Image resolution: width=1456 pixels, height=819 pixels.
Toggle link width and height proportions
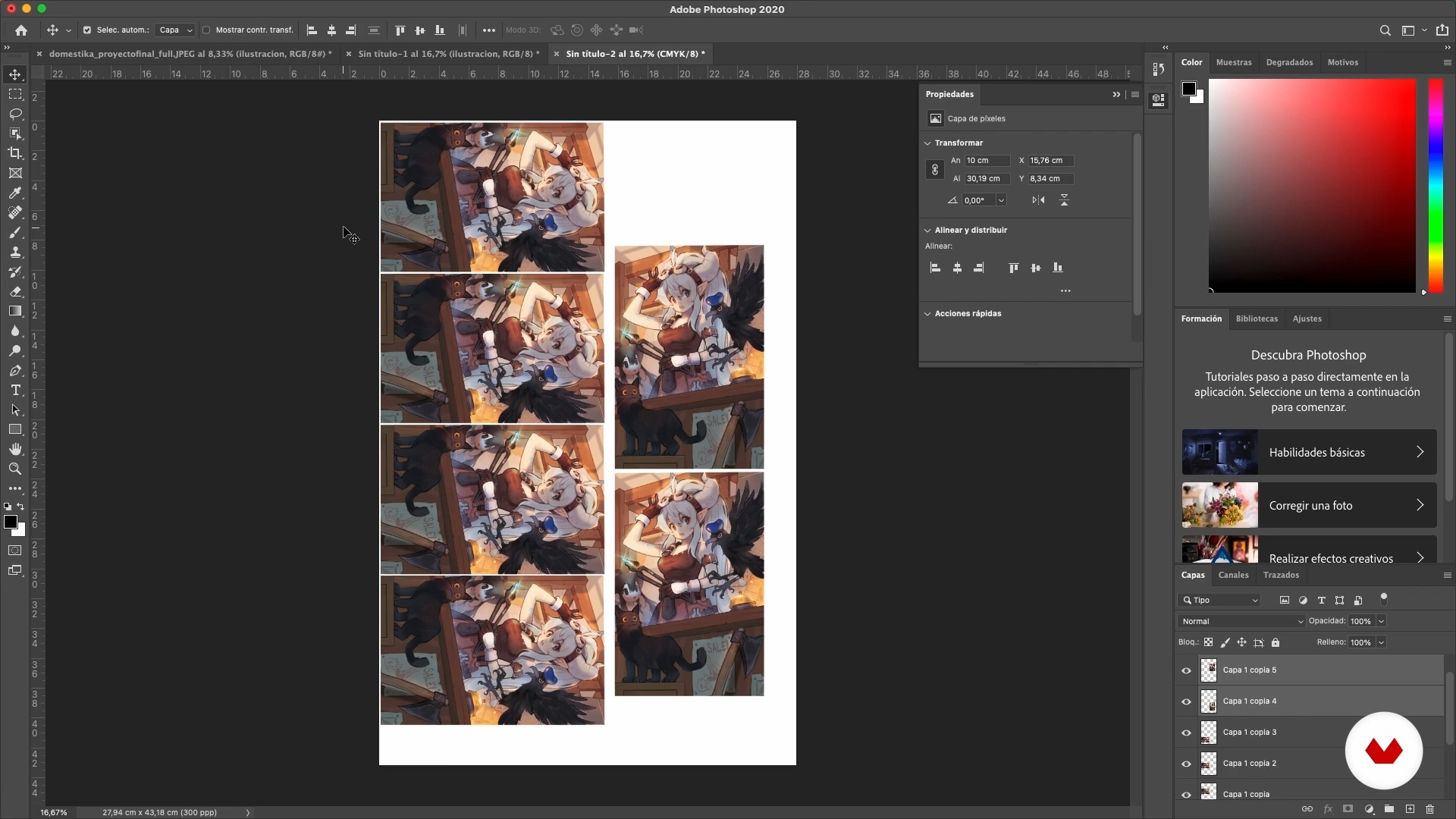pos(935,170)
